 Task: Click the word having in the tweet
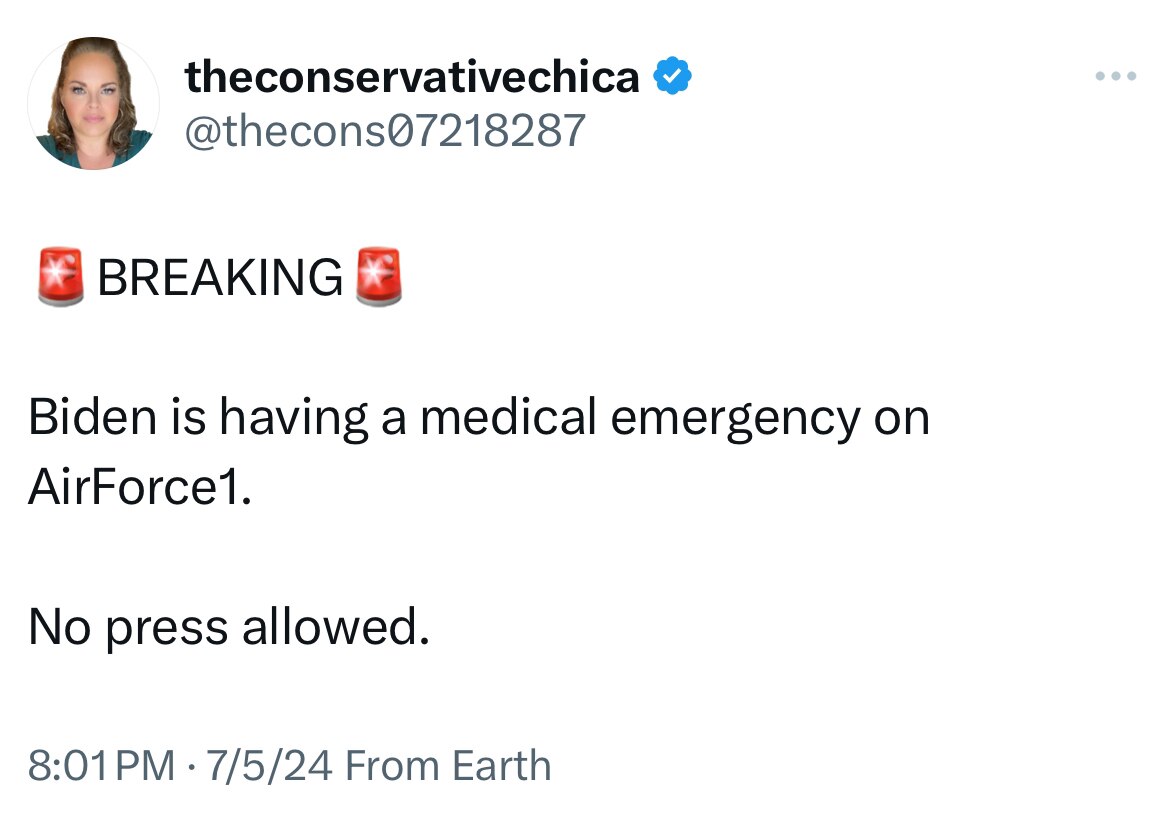coord(293,420)
